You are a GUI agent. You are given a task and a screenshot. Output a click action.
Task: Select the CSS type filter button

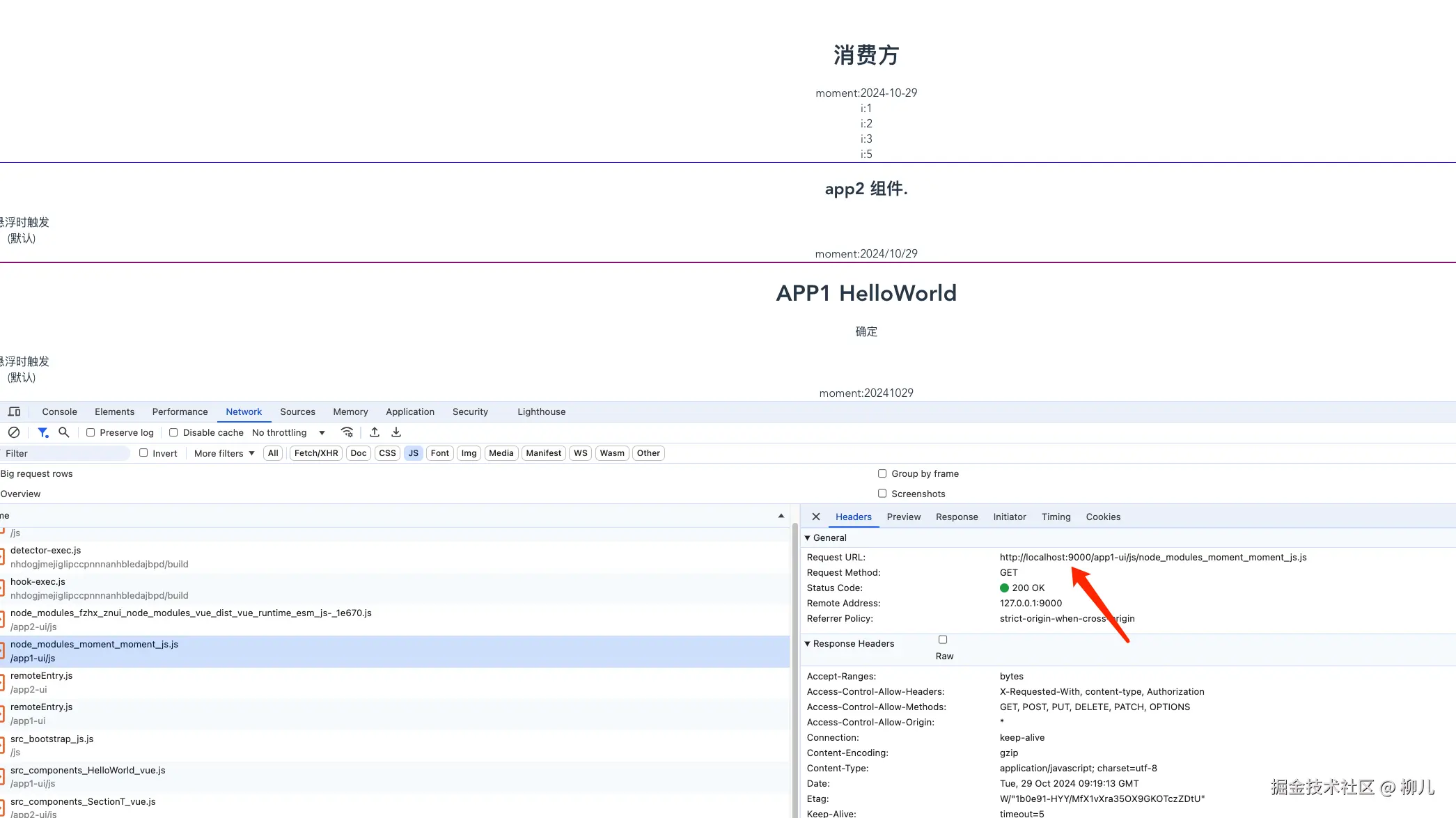point(387,453)
